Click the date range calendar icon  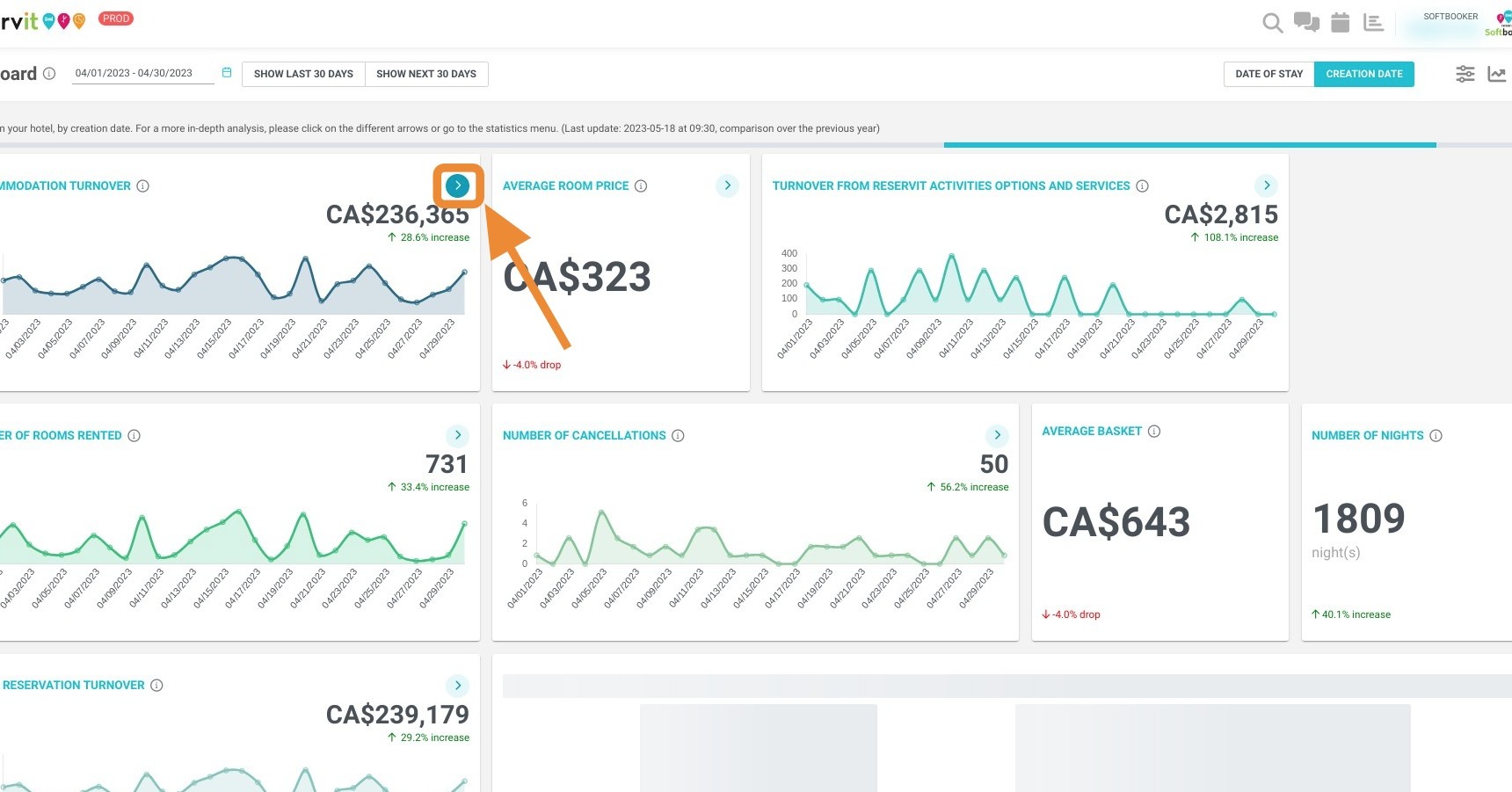(x=227, y=73)
